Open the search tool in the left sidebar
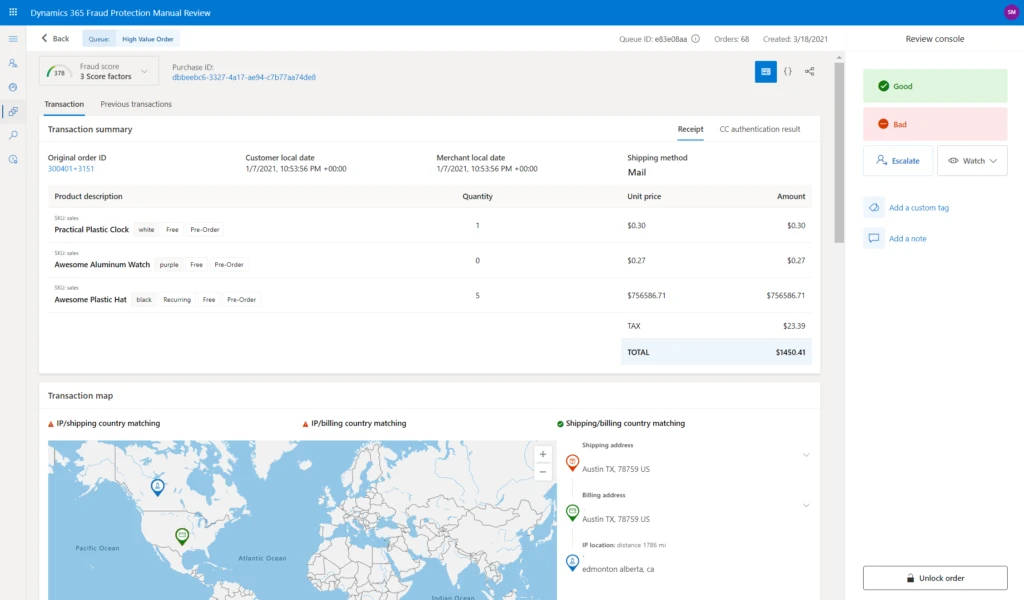Screen dimensions: 1024x600 (13, 136)
